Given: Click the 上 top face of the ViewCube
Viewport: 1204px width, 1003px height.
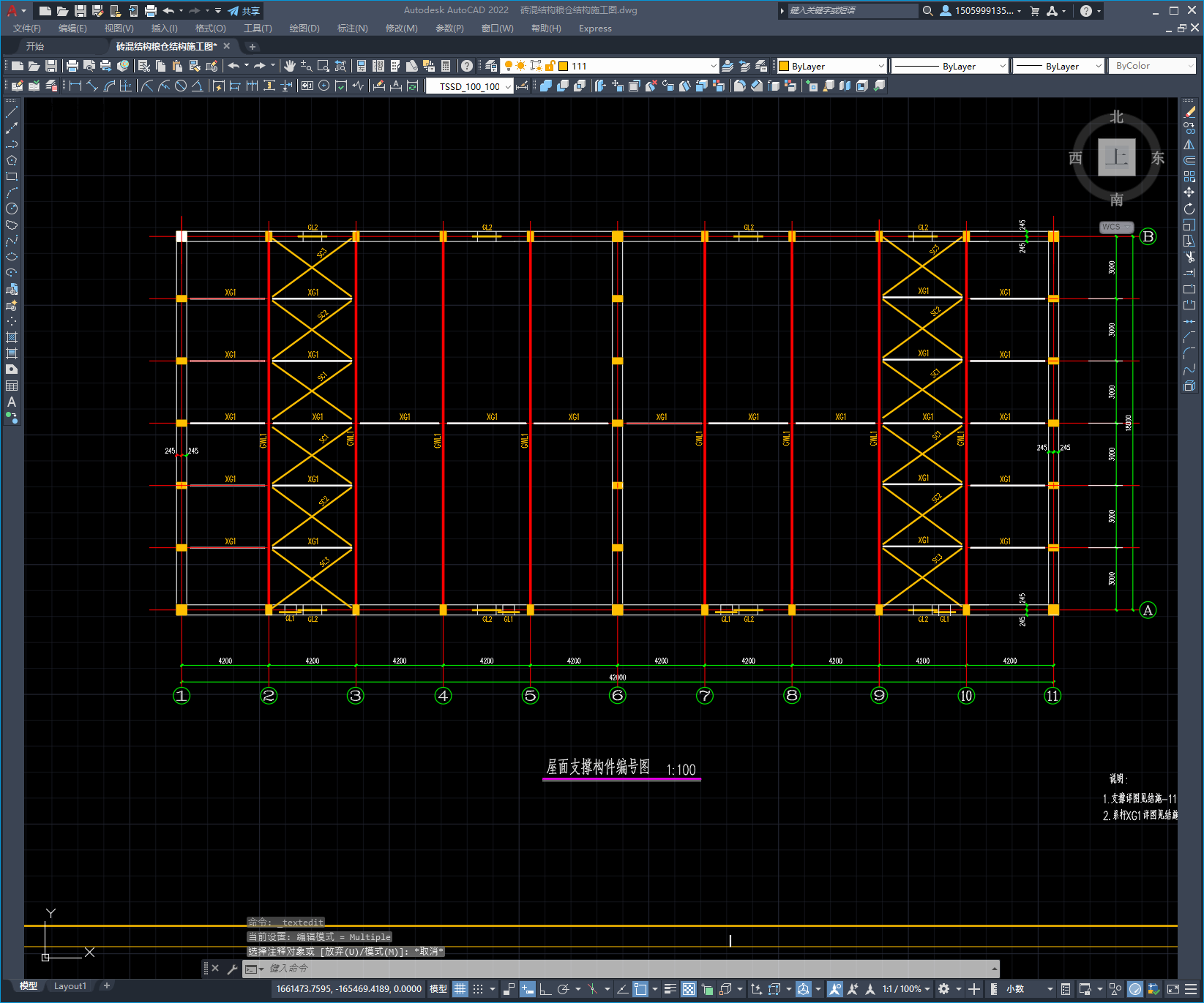Looking at the screenshot, I should pyautogui.click(x=1117, y=157).
